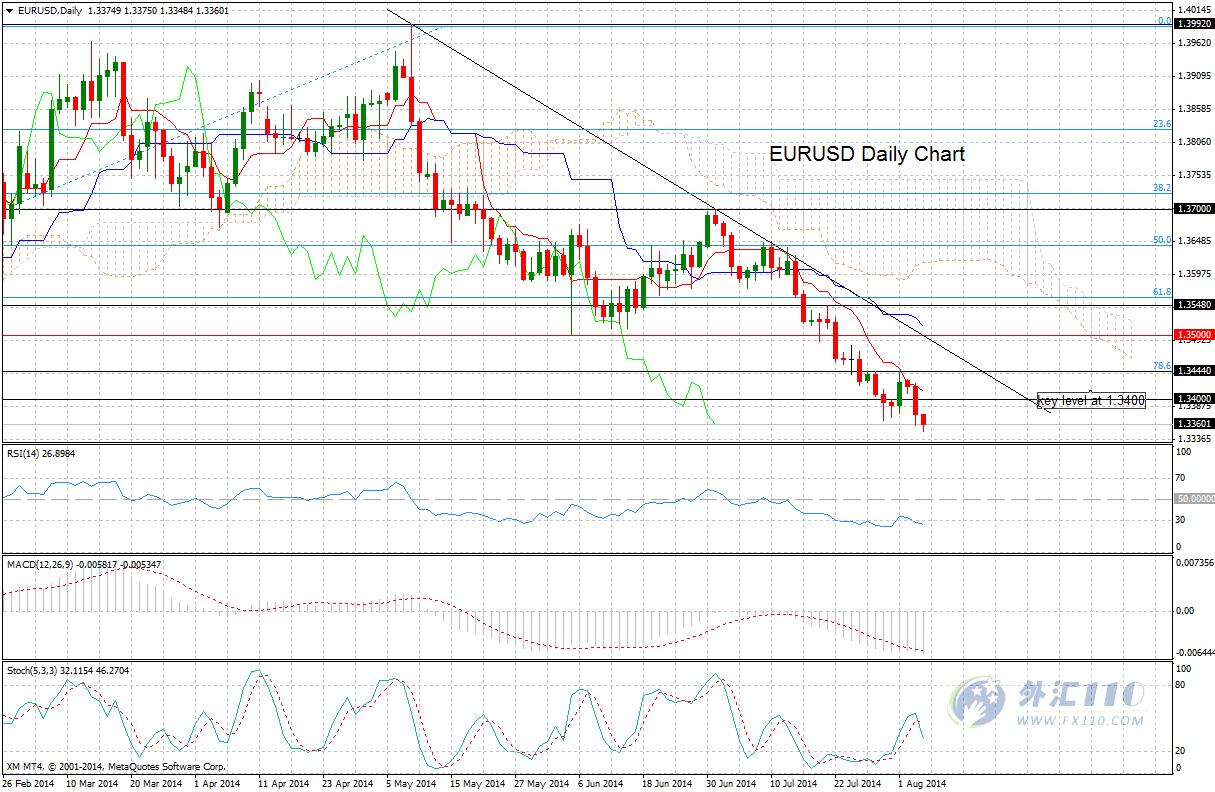Click the 38.2 Fibonacci retracement label
The height and width of the screenshot is (792, 1215).
tap(1162, 188)
